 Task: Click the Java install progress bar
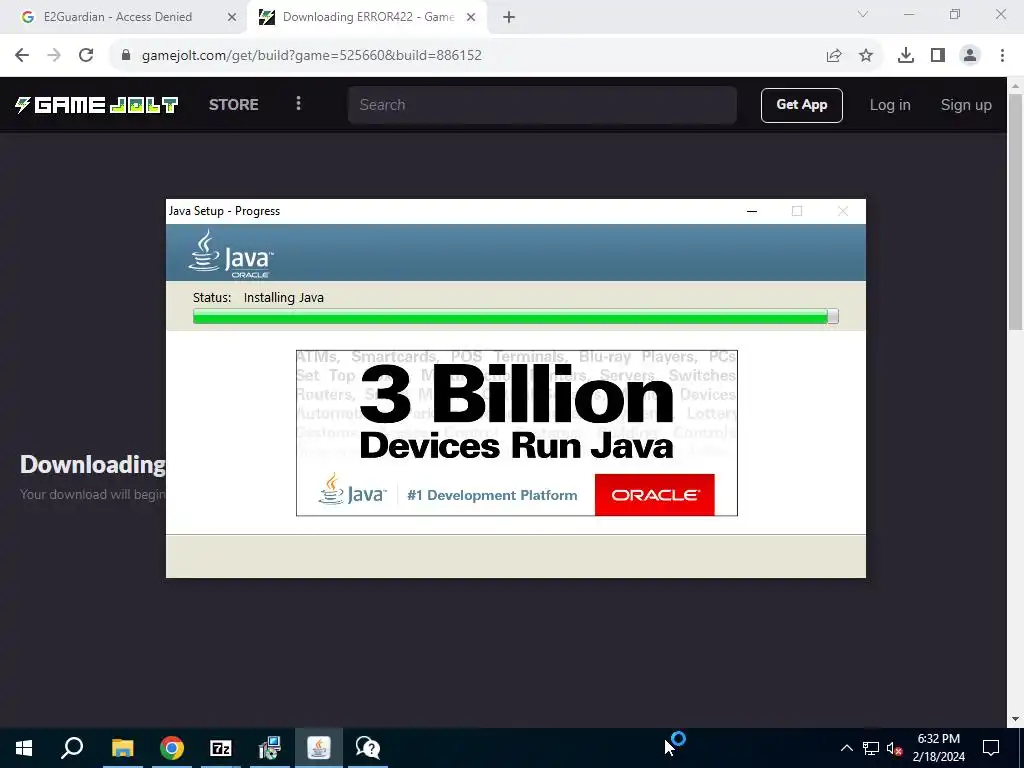pyautogui.click(x=516, y=317)
